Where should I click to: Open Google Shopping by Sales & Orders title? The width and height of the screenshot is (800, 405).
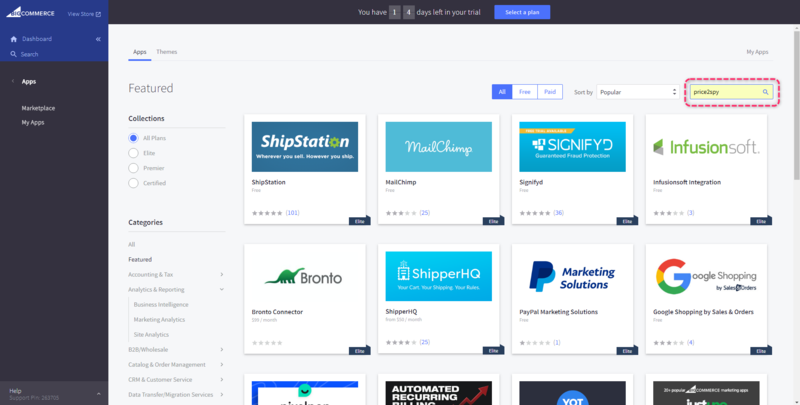[x=703, y=312]
